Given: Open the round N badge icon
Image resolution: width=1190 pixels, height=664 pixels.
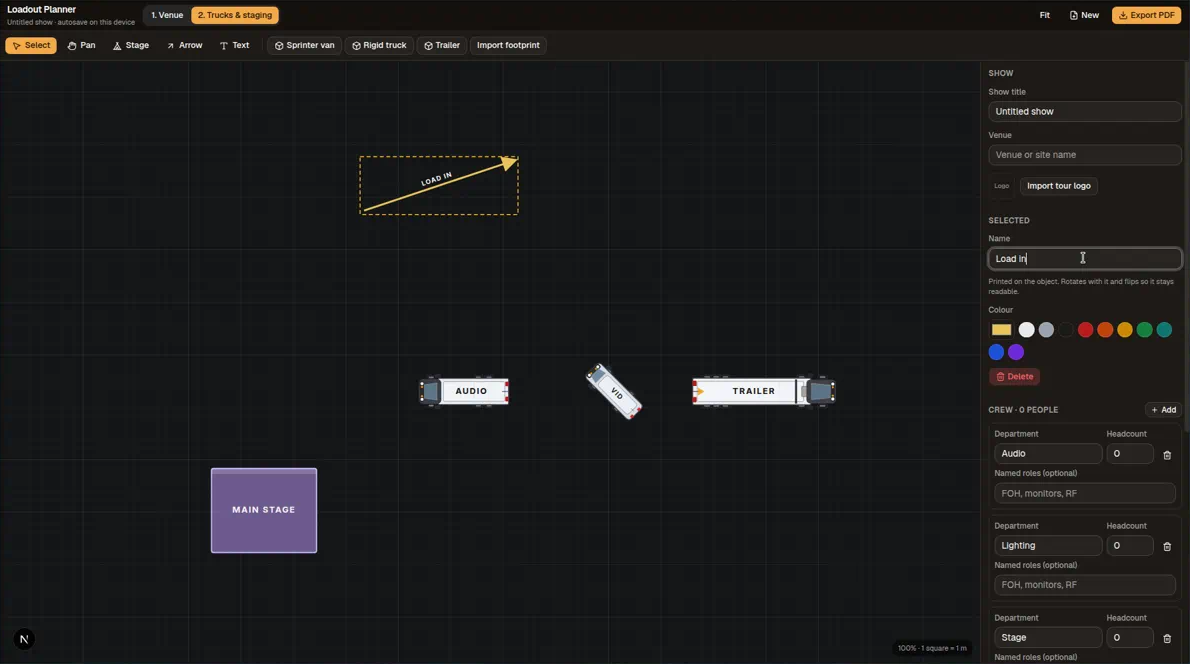Looking at the screenshot, I should [24, 640].
